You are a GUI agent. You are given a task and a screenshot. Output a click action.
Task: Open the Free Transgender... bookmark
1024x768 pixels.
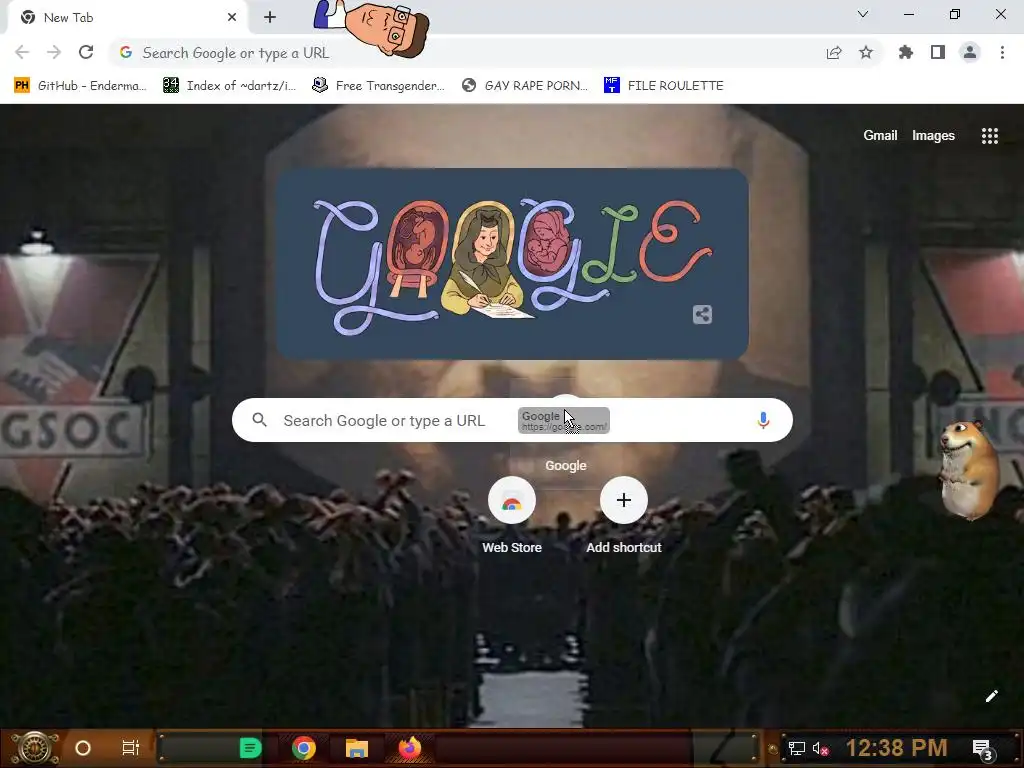pos(378,86)
